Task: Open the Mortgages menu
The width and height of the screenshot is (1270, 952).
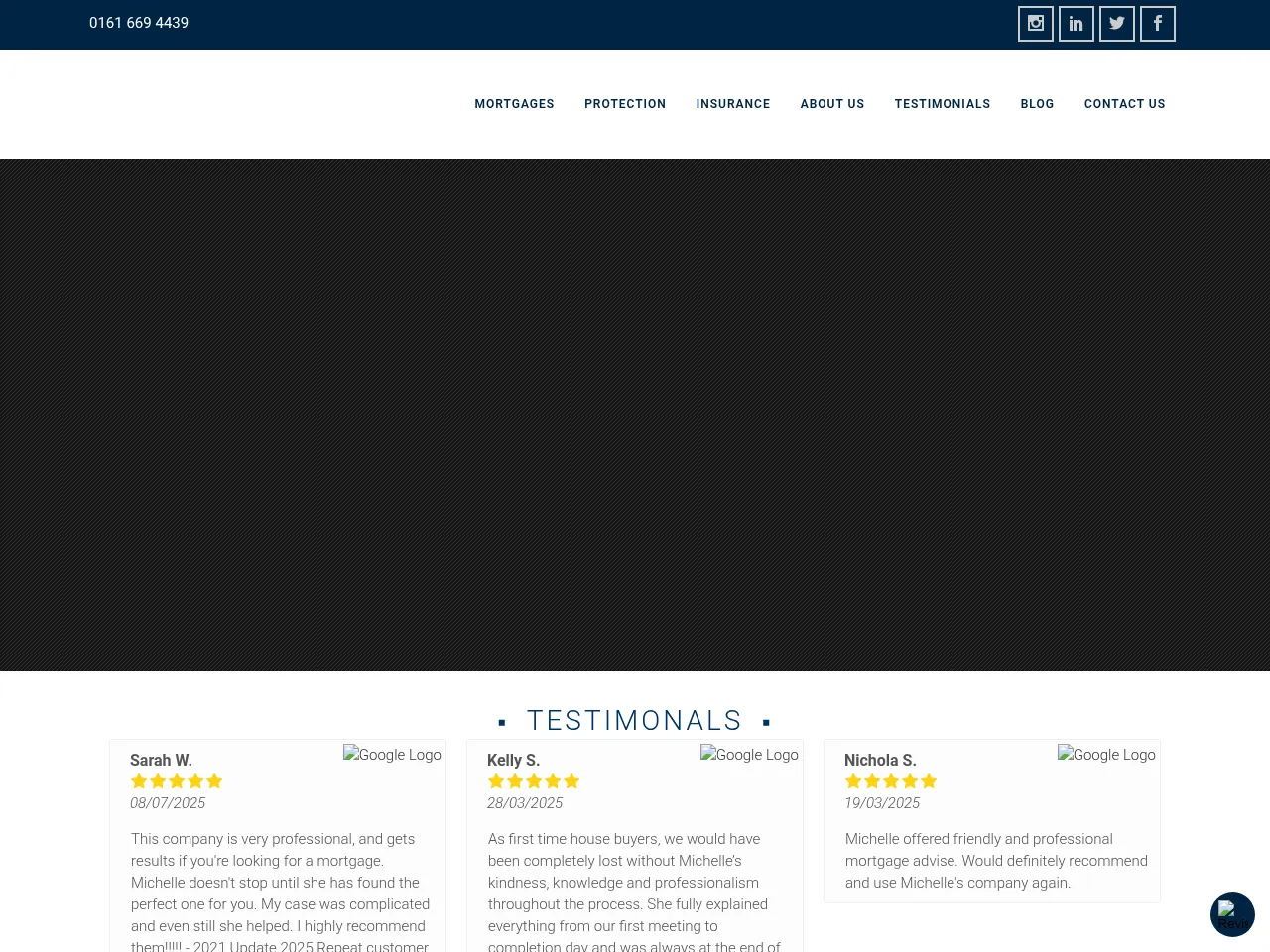Action: tap(514, 104)
